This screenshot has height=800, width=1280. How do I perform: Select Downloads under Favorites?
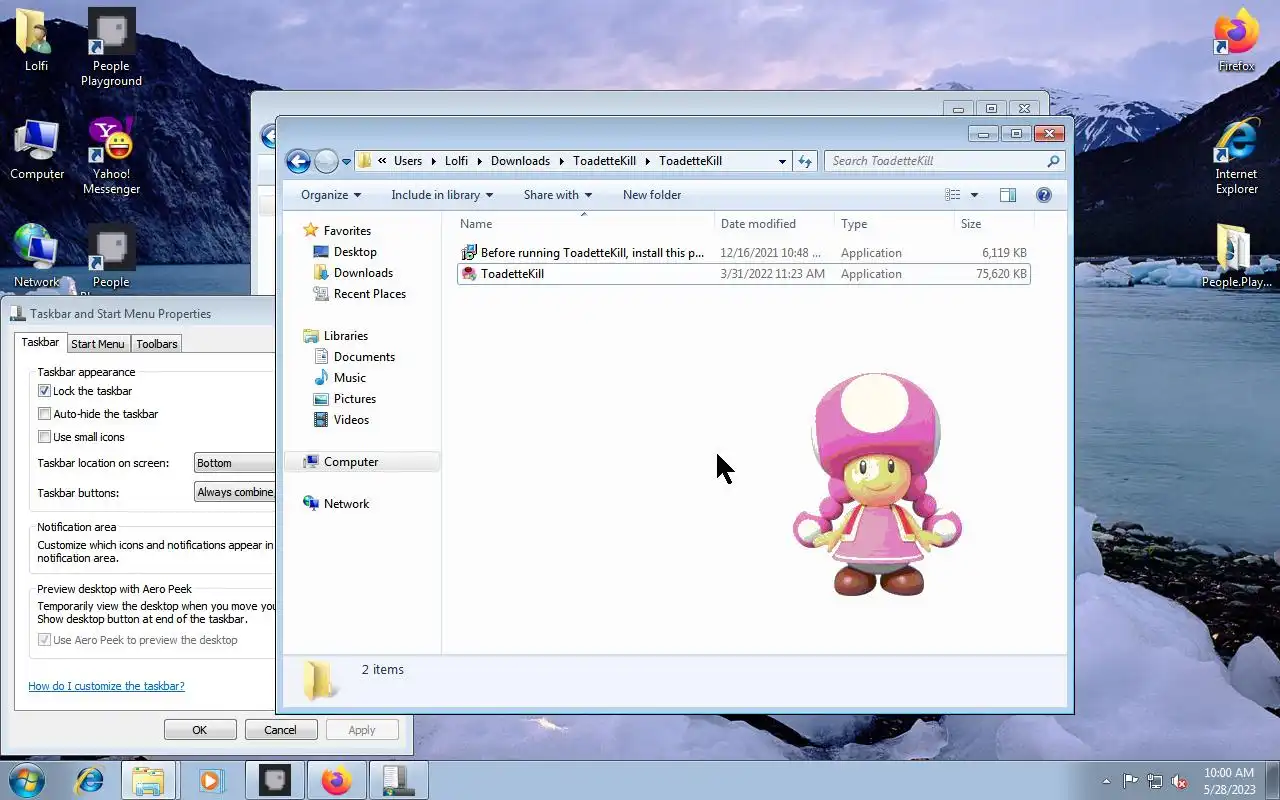(x=362, y=273)
